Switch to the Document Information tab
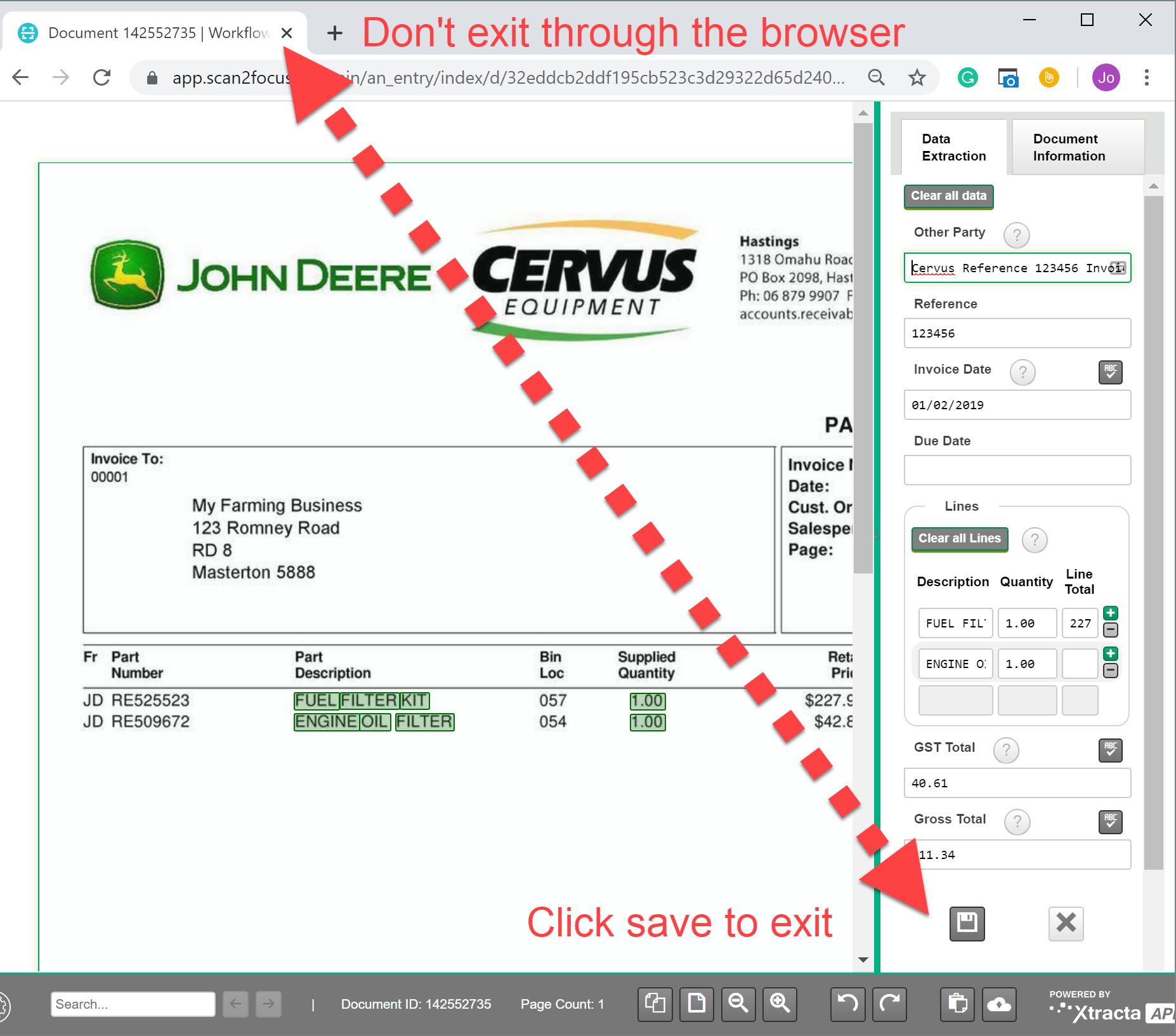Image resolution: width=1176 pixels, height=1036 pixels. (1069, 147)
